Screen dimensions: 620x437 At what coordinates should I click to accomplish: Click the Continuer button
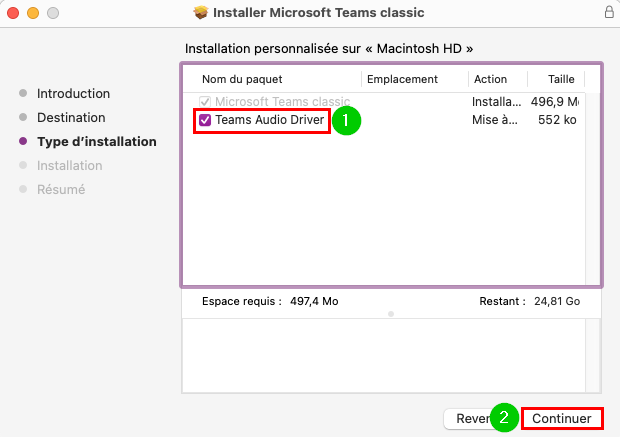[562, 418]
